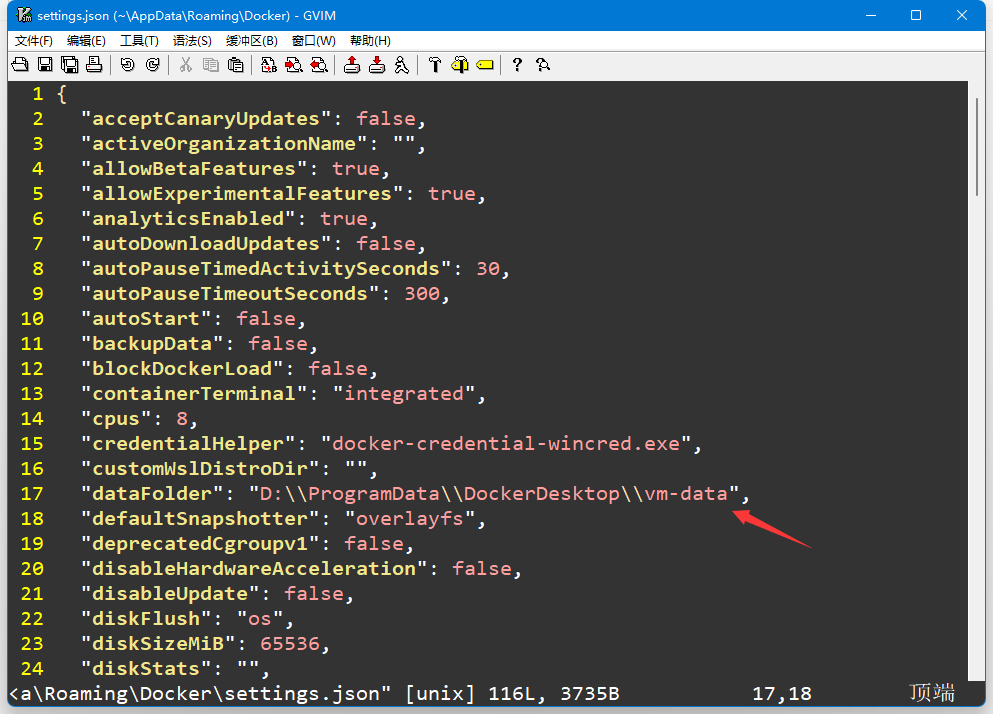Click the "autoDownloadUpdates" key
Image resolution: width=993 pixels, height=714 pixels.
tap(206, 244)
